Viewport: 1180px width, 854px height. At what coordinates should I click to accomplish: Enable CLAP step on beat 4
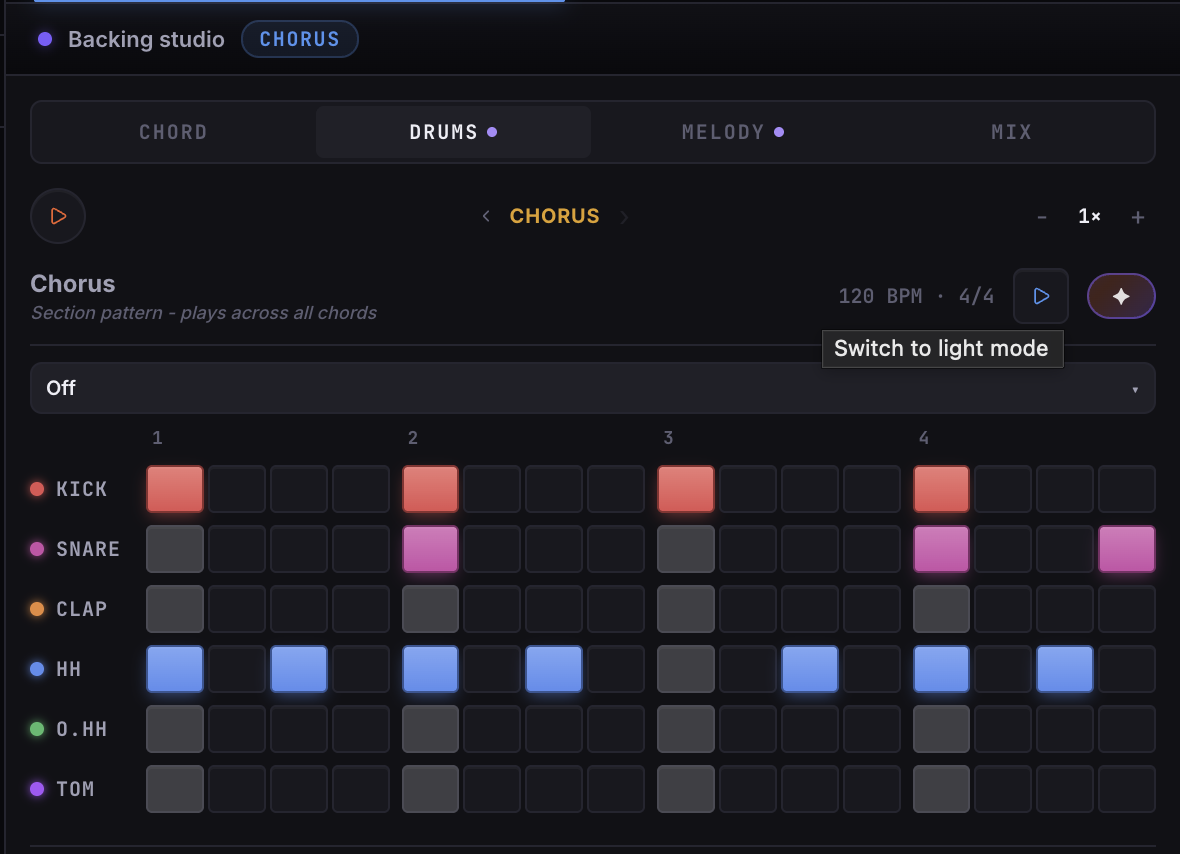(x=941, y=609)
